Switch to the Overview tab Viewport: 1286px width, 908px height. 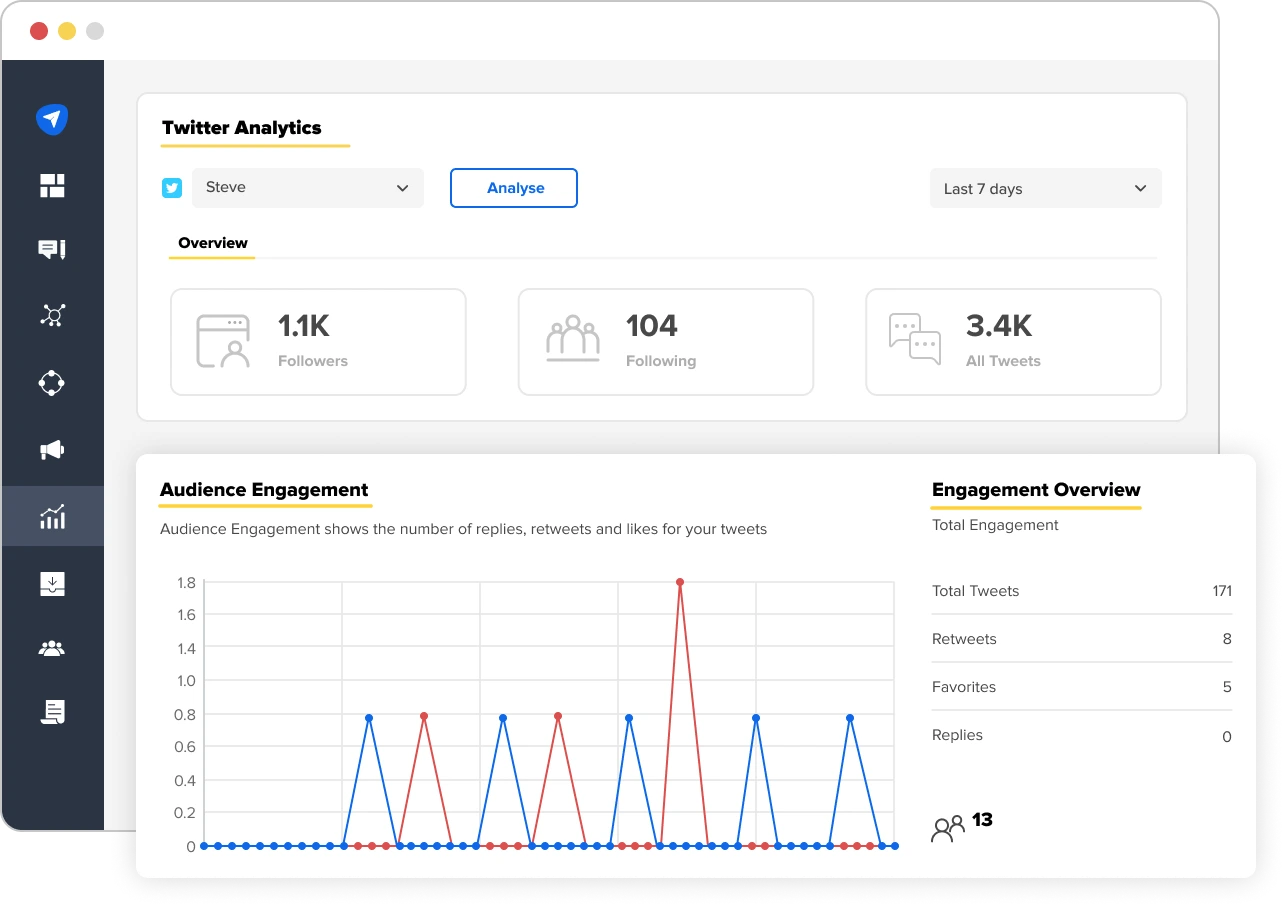pos(213,243)
